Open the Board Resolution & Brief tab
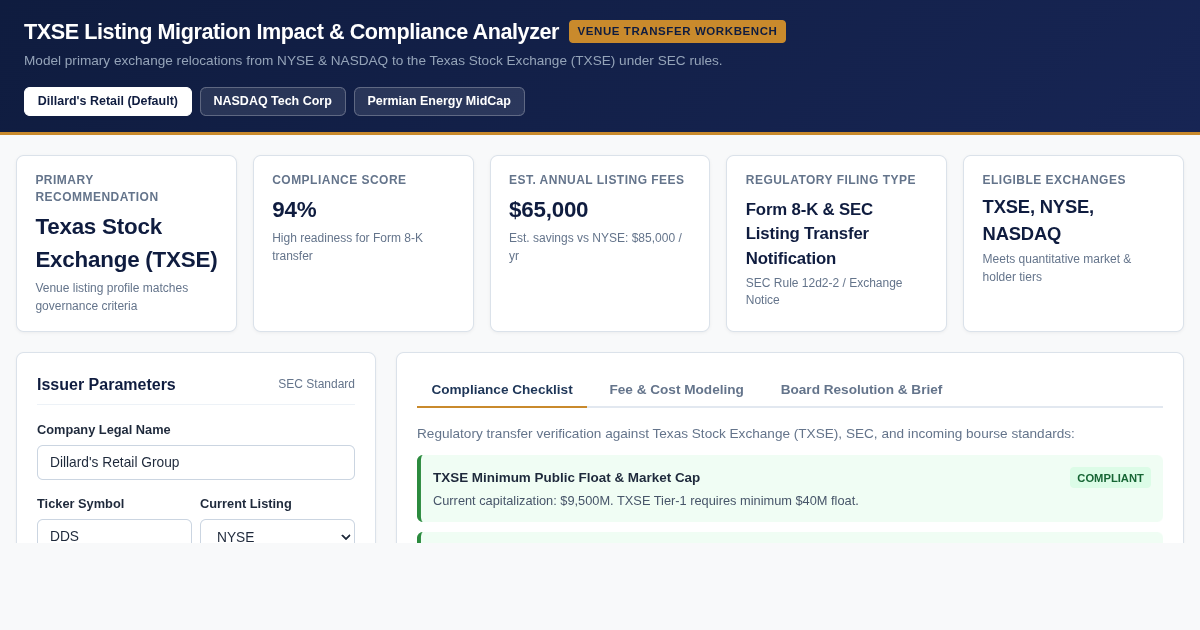The image size is (1200, 630). pyautogui.click(x=861, y=389)
